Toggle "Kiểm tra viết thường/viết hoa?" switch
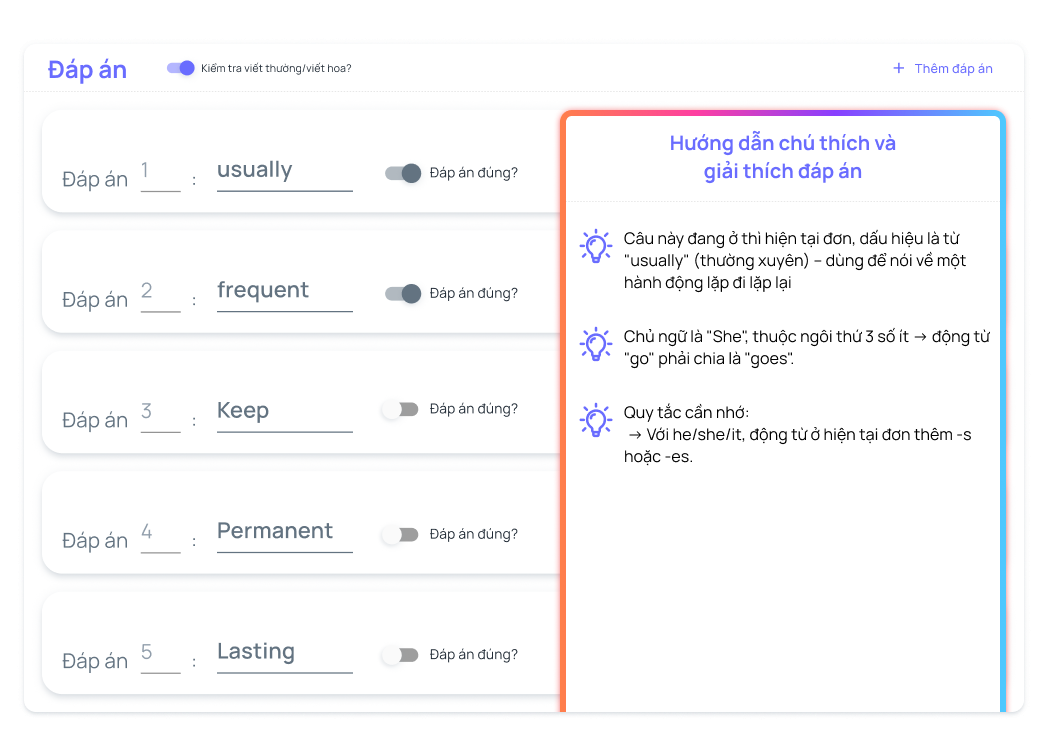The width and height of the screenshot is (1048, 738). click(181, 68)
